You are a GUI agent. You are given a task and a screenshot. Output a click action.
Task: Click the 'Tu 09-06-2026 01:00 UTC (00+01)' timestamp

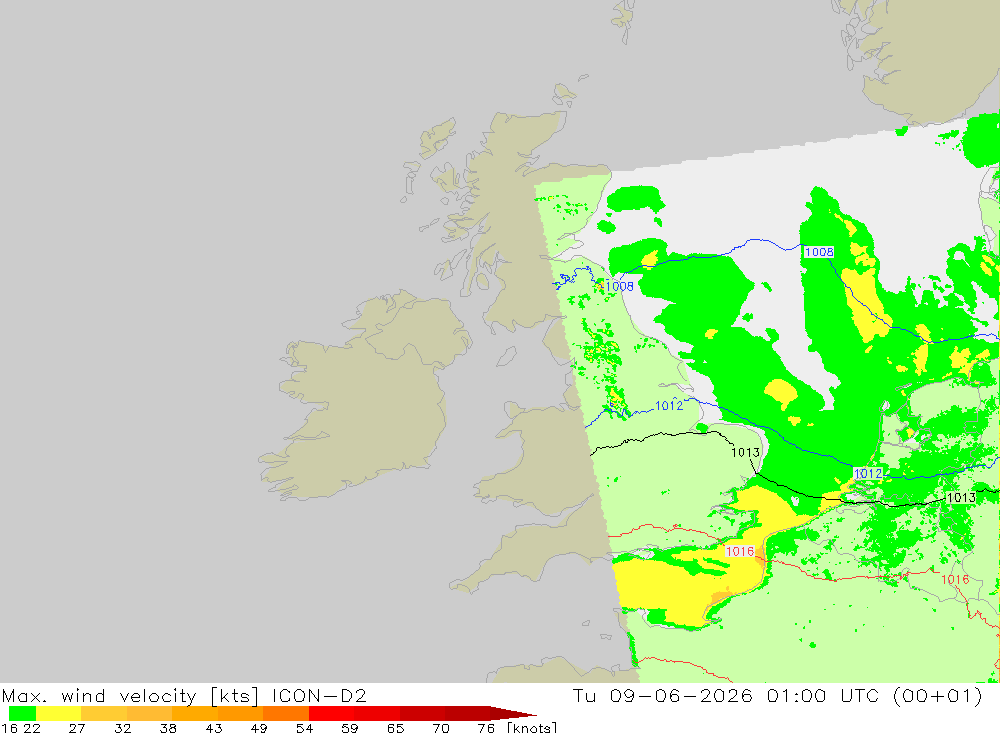point(777,695)
